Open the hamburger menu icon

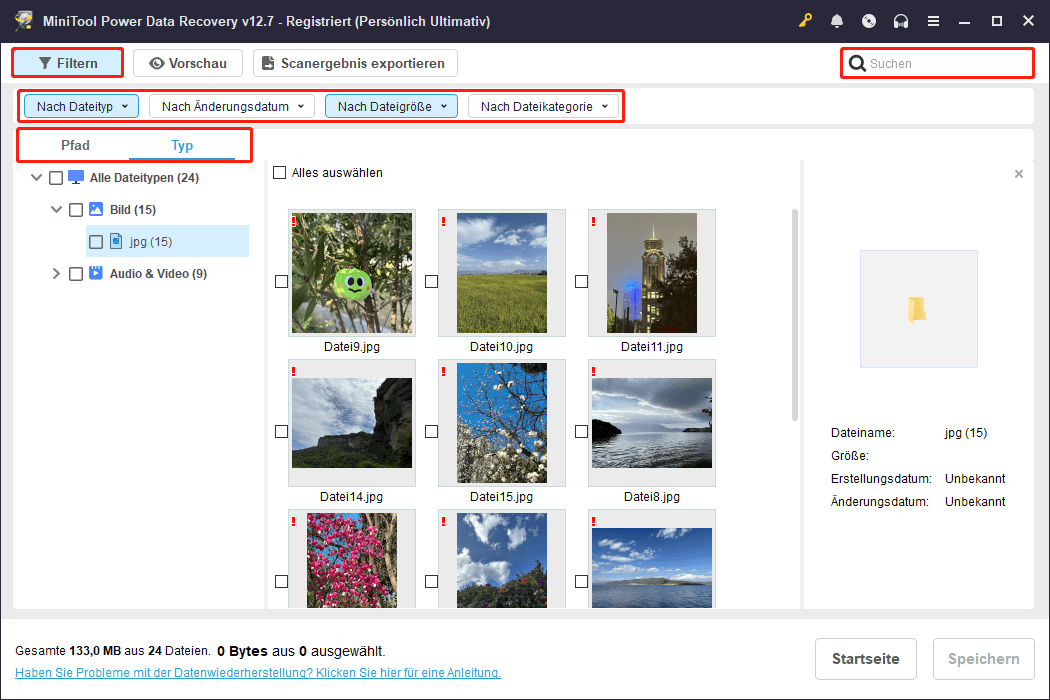point(933,21)
